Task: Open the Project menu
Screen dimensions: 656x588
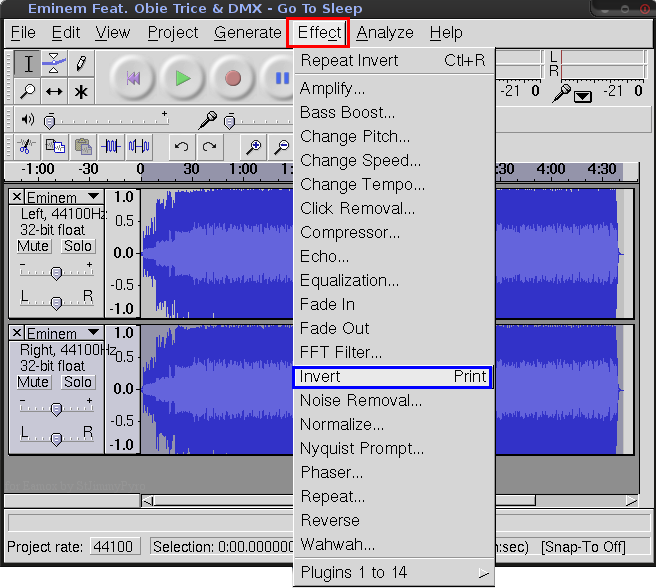Action: pos(173,33)
